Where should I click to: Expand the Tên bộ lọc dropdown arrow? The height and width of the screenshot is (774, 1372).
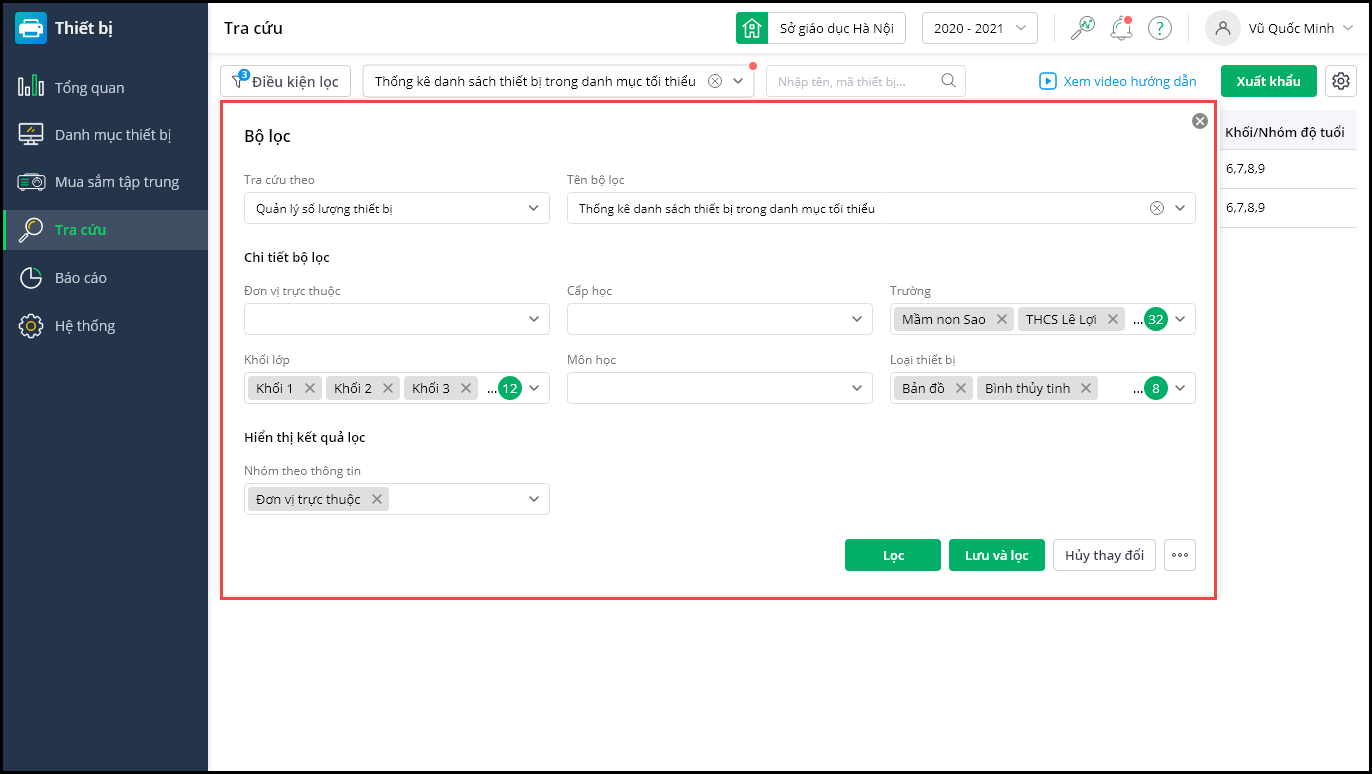click(1180, 208)
